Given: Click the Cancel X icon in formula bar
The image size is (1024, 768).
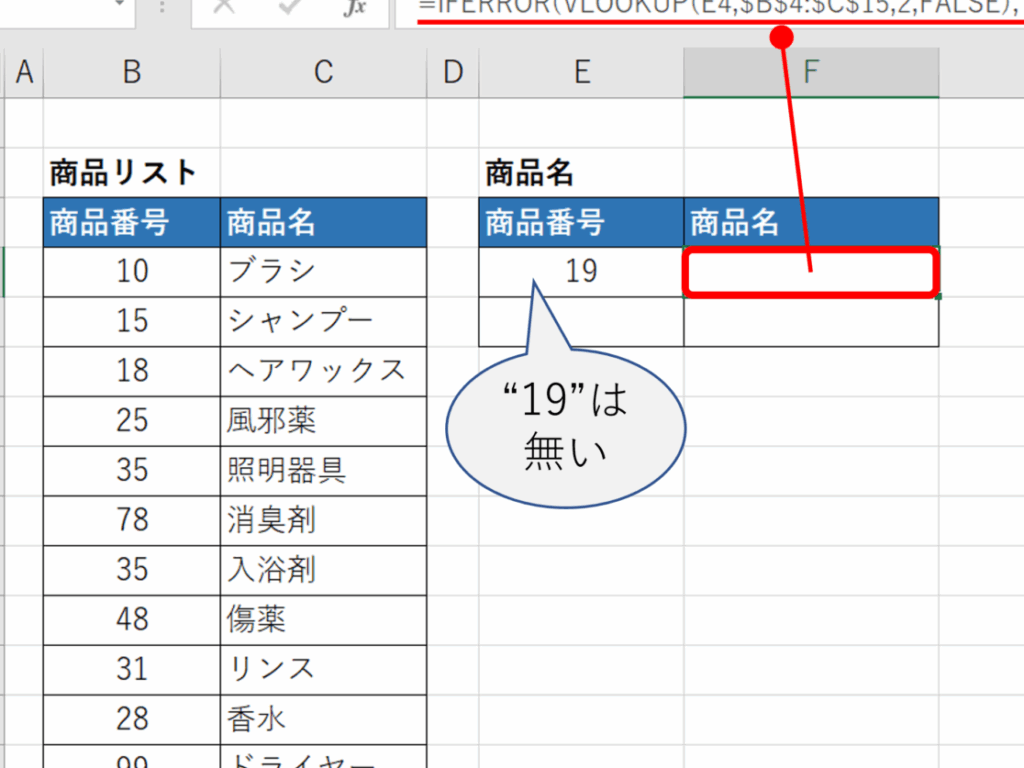Looking at the screenshot, I should coord(224,8).
